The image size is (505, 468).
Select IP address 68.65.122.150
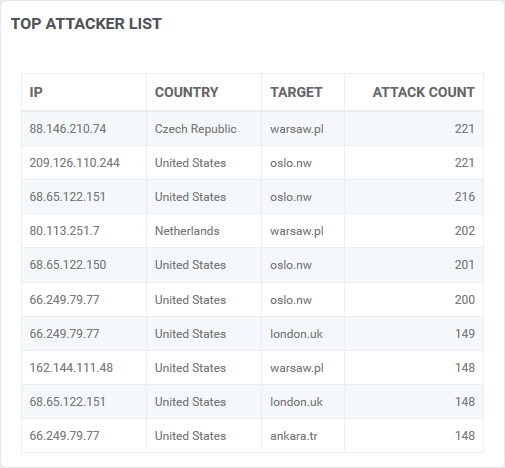coord(68,265)
